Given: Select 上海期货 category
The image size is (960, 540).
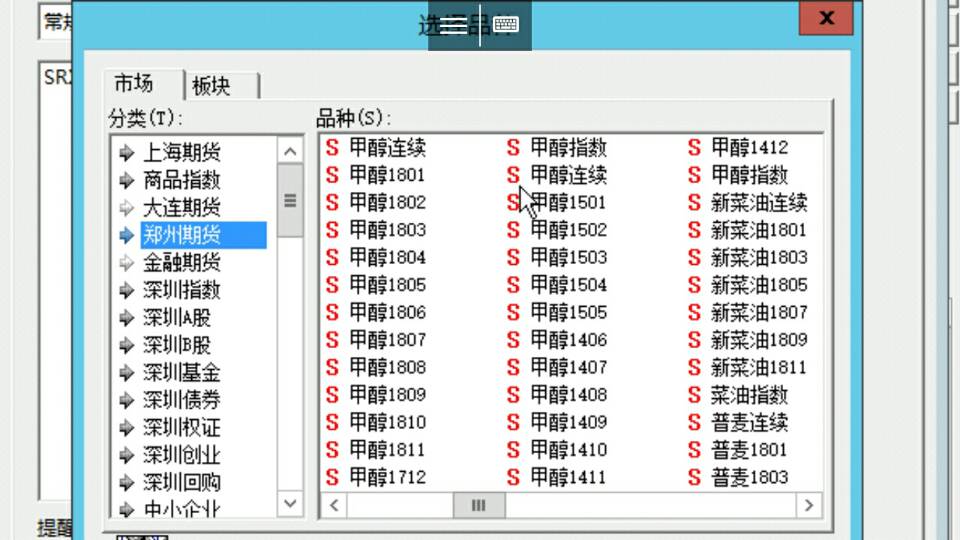Looking at the screenshot, I should click(x=181, y=152).
